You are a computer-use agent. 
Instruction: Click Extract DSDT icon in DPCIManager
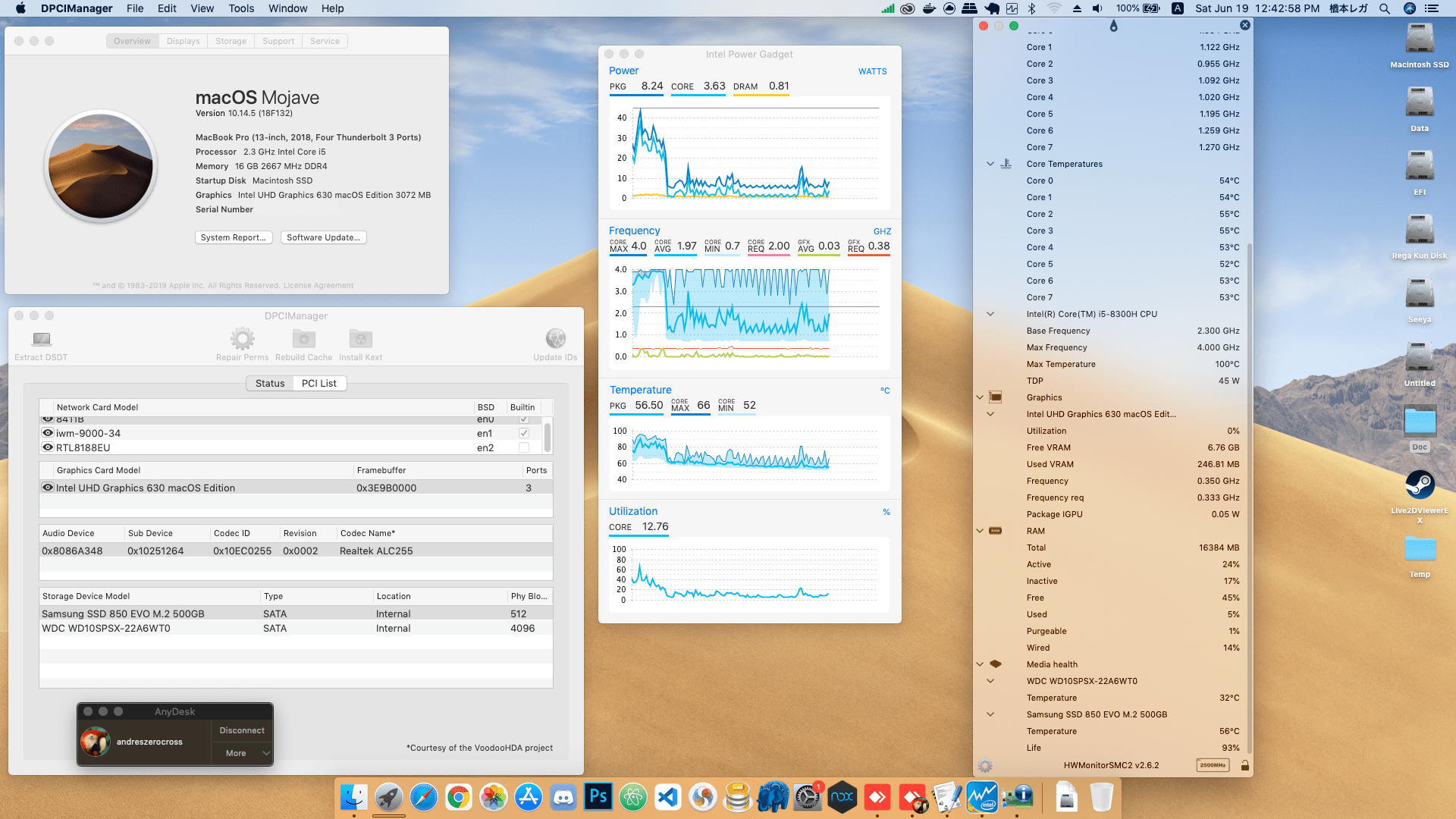pyautogui.click(x=42, y=339)
